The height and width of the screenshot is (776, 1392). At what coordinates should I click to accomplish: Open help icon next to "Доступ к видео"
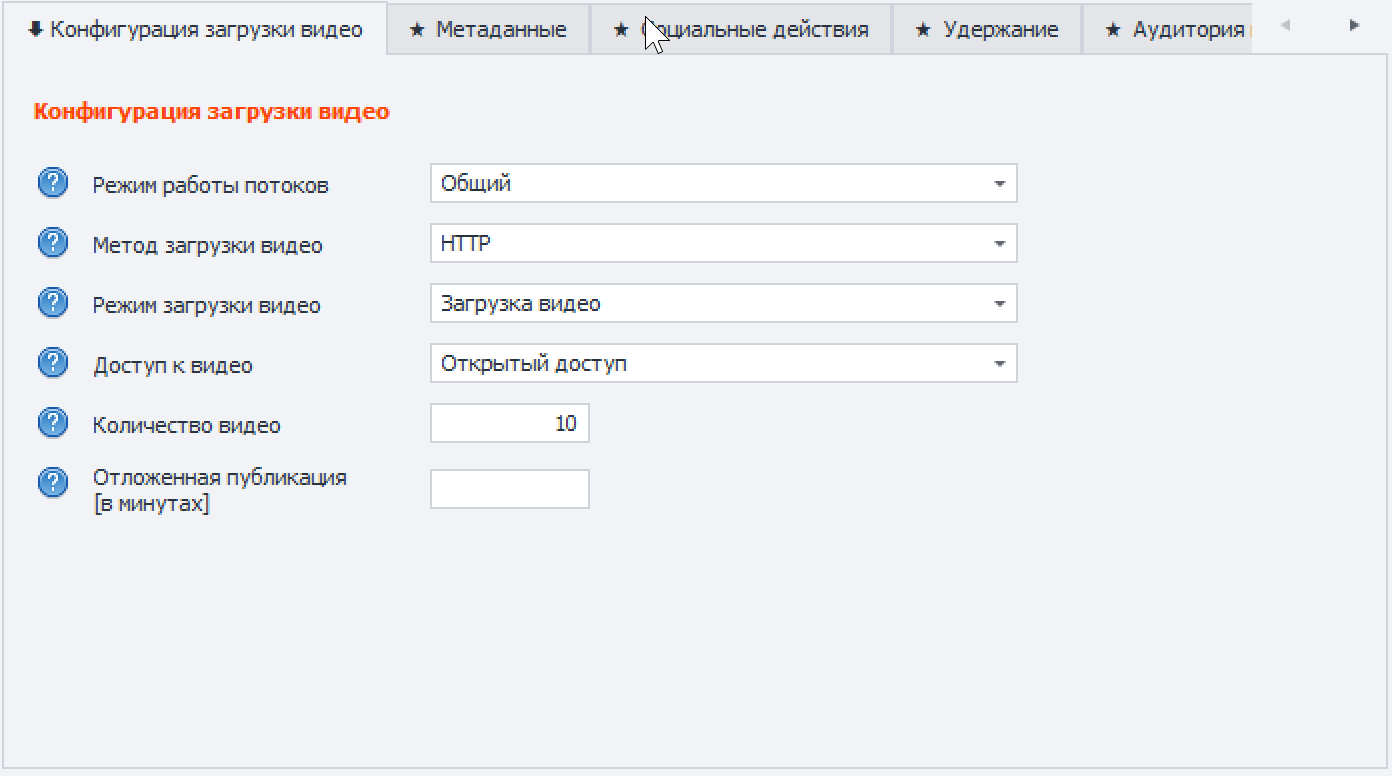tap(52, 362)
